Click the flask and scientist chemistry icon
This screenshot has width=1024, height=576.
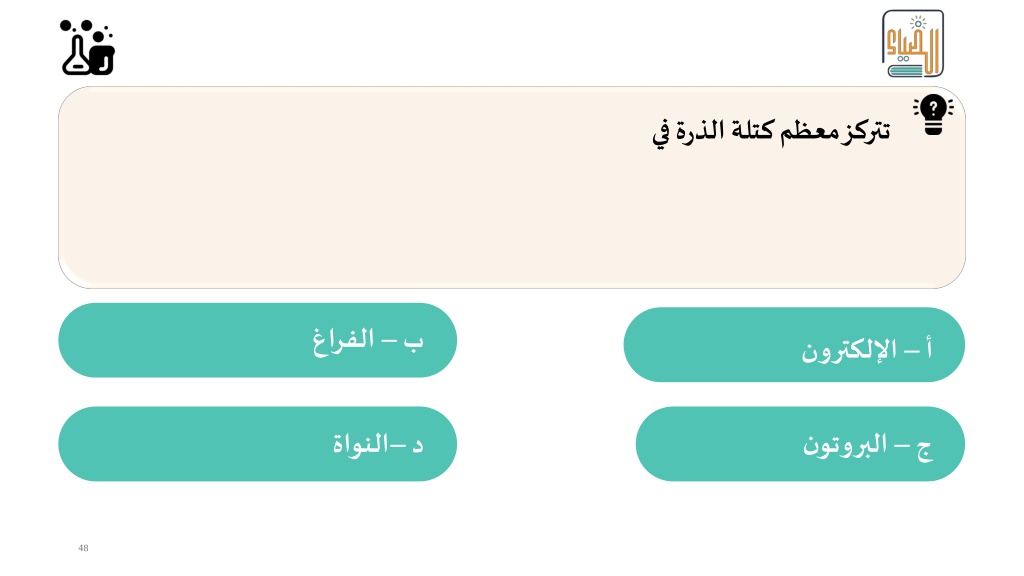click(x=88, y=48)
